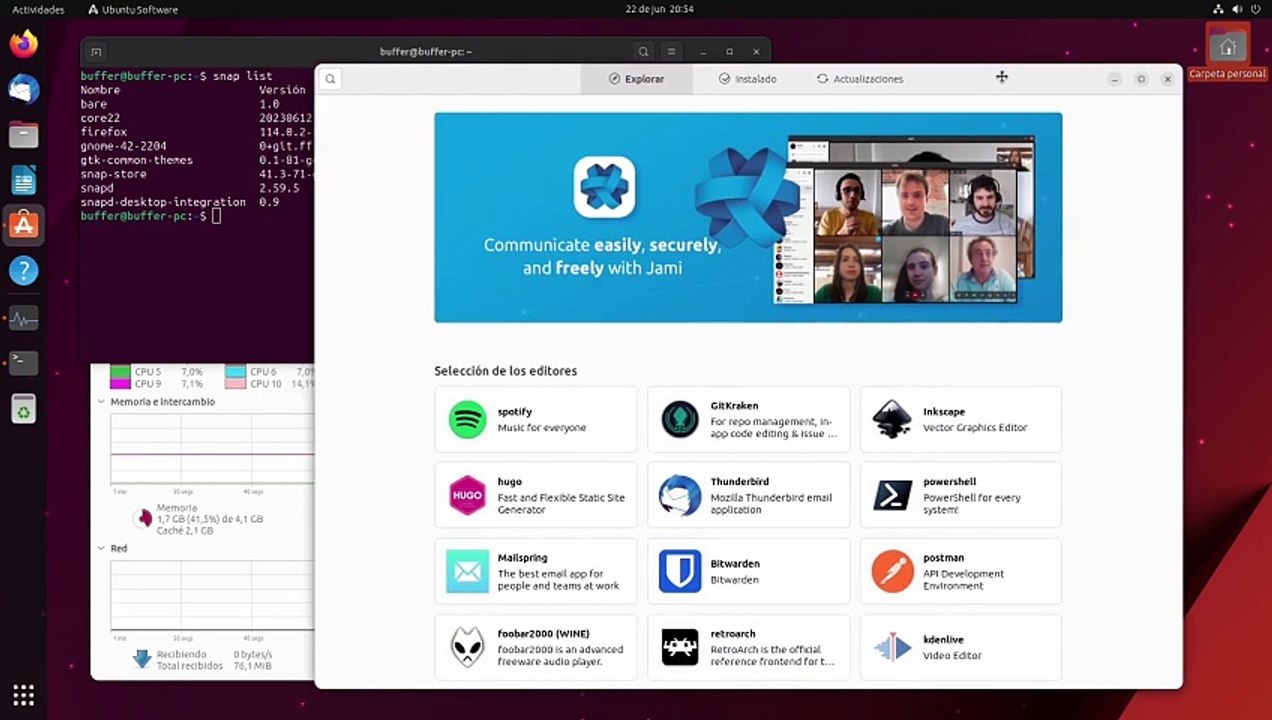Open Files from the dock
This screenshot has height=720, width=1272.
(23, 134)
